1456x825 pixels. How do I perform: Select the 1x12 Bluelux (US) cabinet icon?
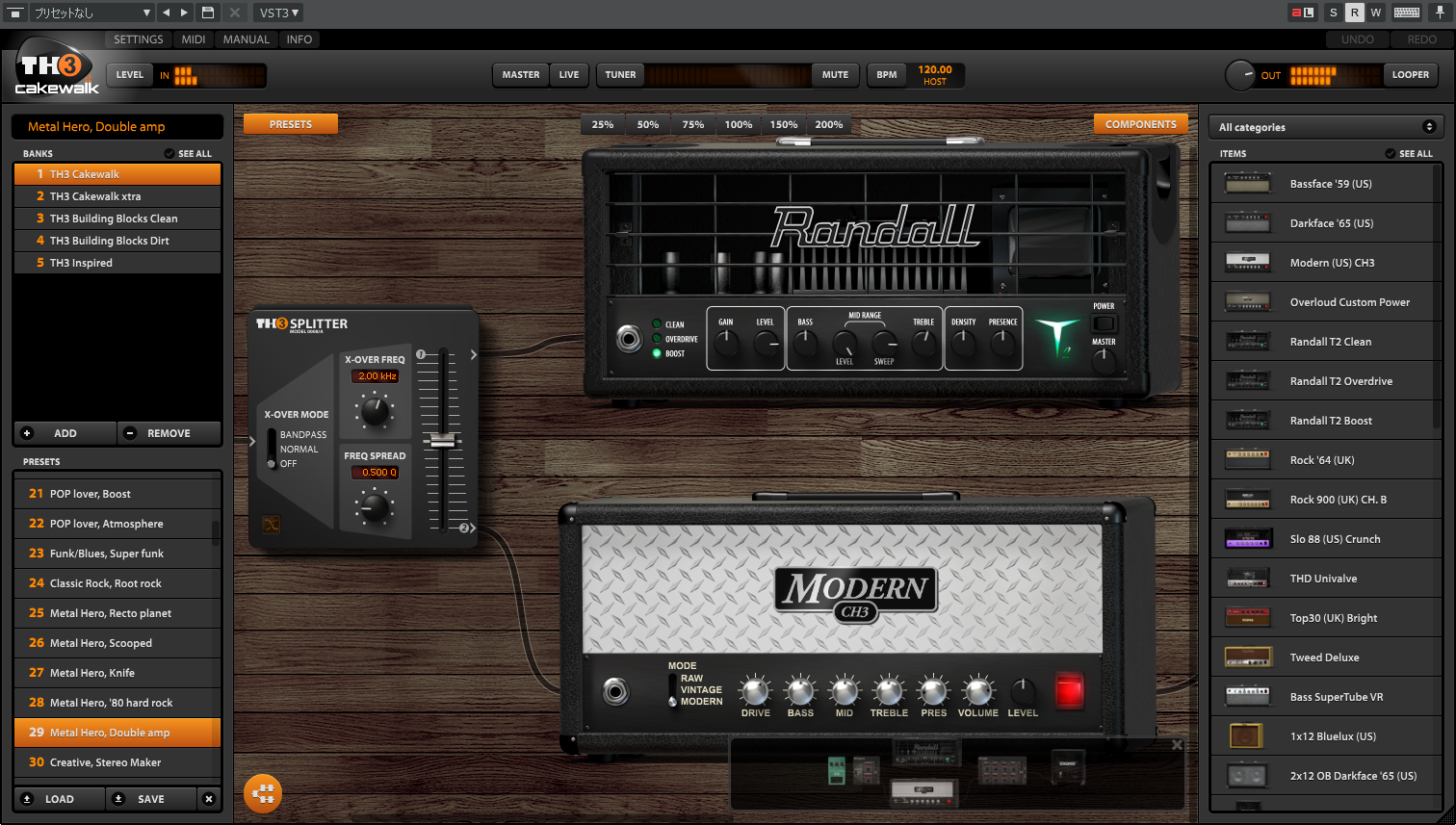[x=1247, y=736]
